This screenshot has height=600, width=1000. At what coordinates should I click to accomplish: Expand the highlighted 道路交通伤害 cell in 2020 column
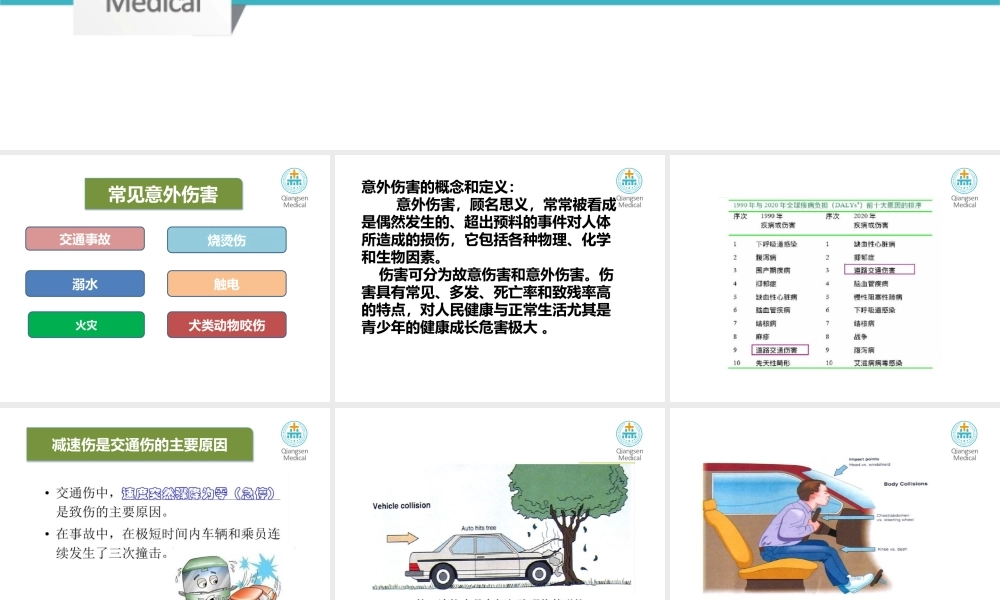(880, 269)
